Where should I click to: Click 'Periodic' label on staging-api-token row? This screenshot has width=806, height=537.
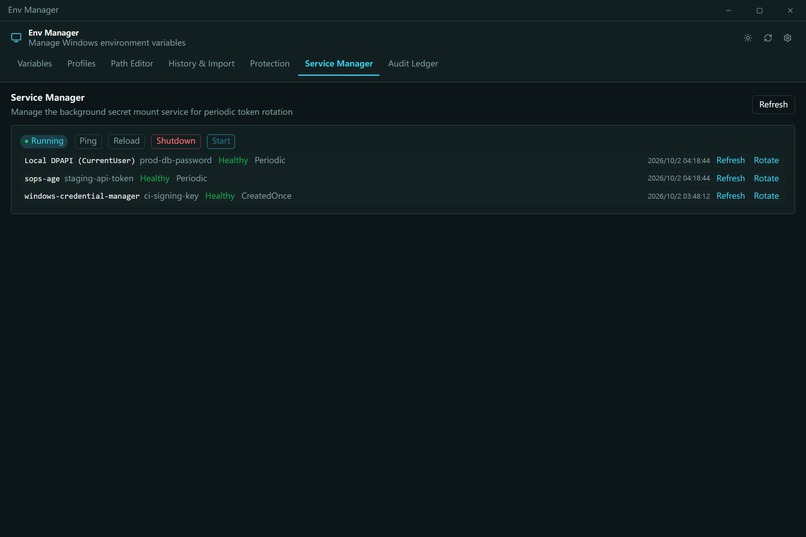pos(192,178)
